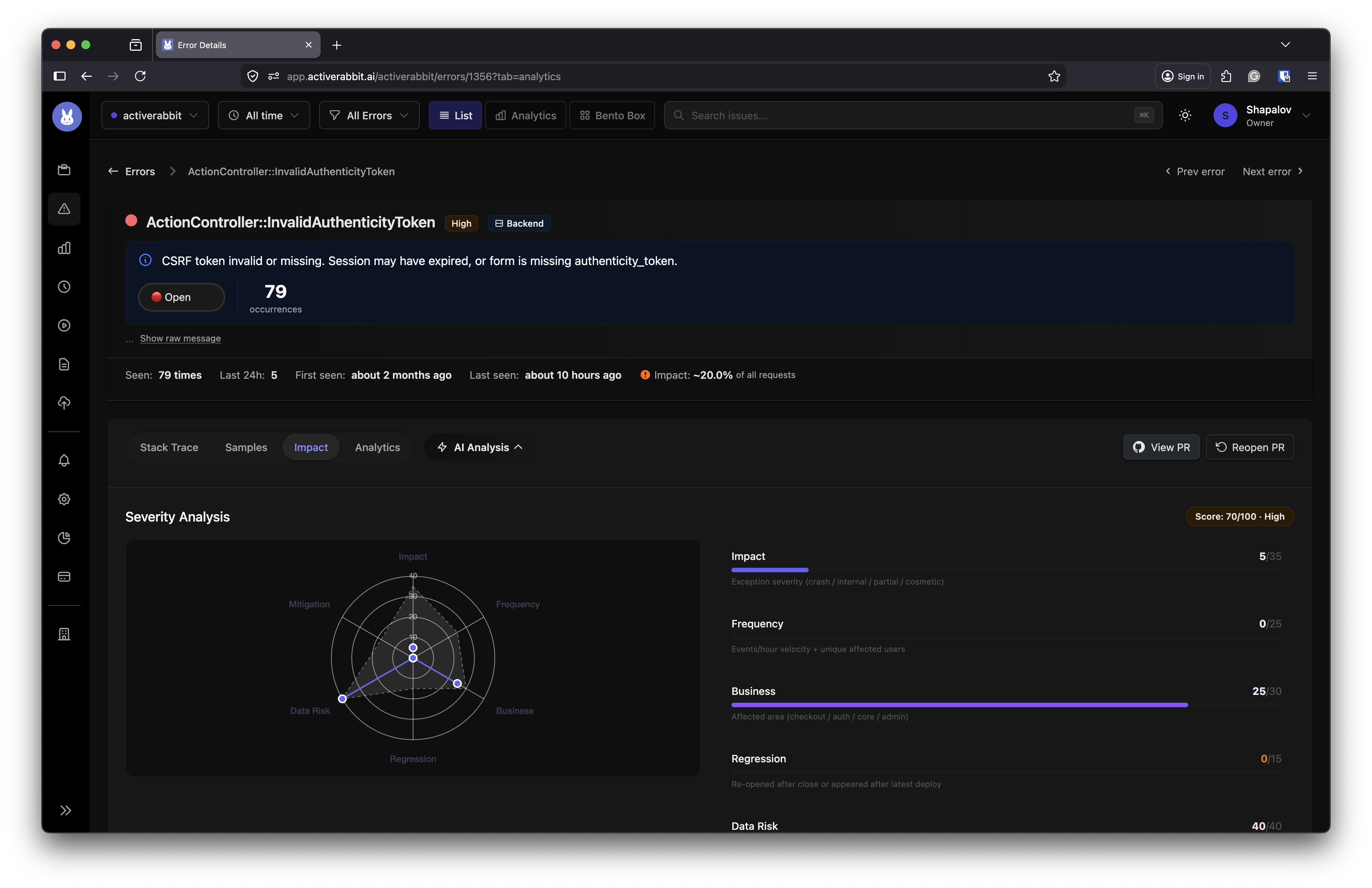Click the info icon beside CSRF message
Viewport: 1372px width, 888px height.
pyautogui.click(x=145, y=261)
